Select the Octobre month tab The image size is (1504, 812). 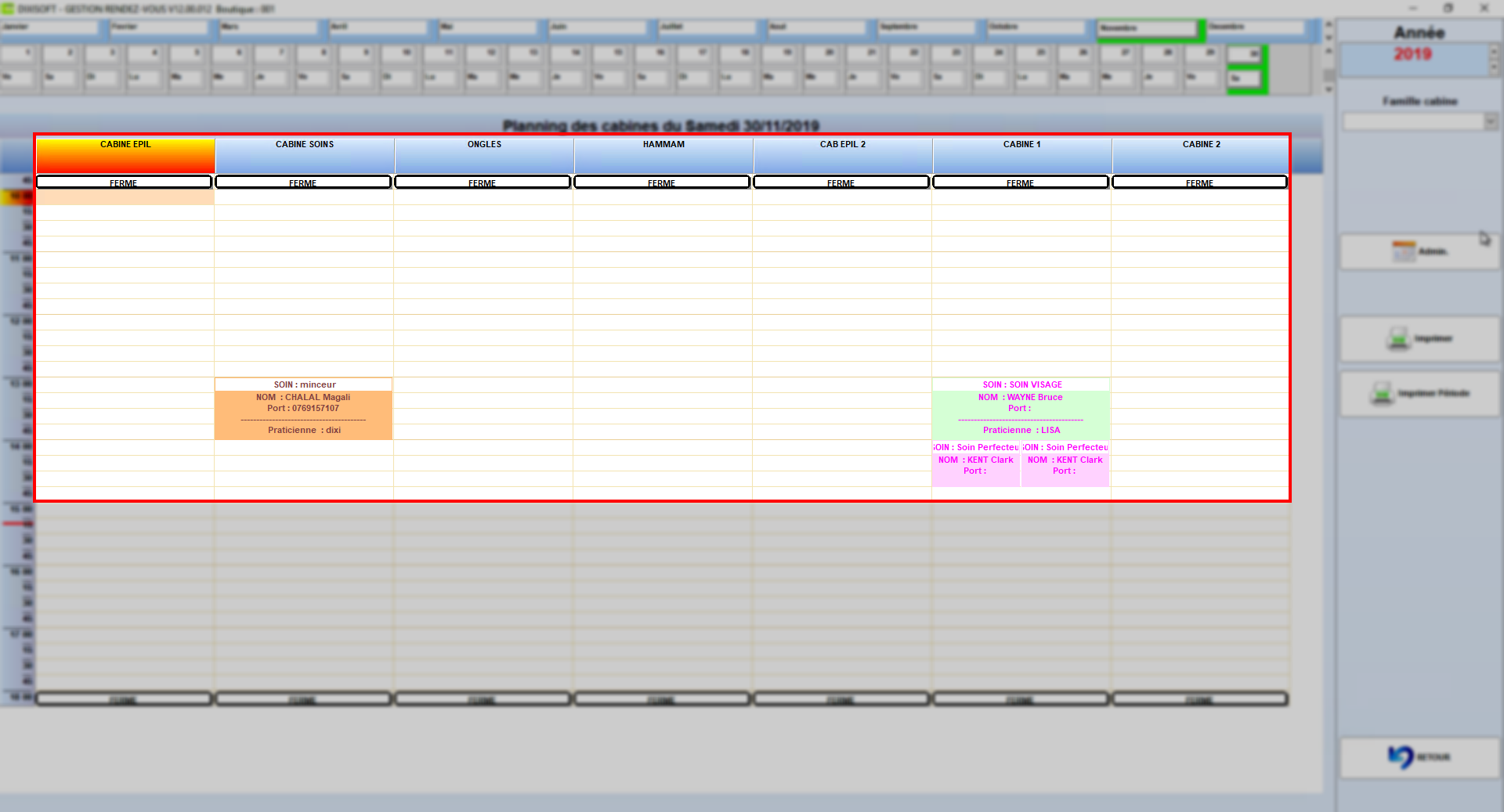click(1036, 27)
